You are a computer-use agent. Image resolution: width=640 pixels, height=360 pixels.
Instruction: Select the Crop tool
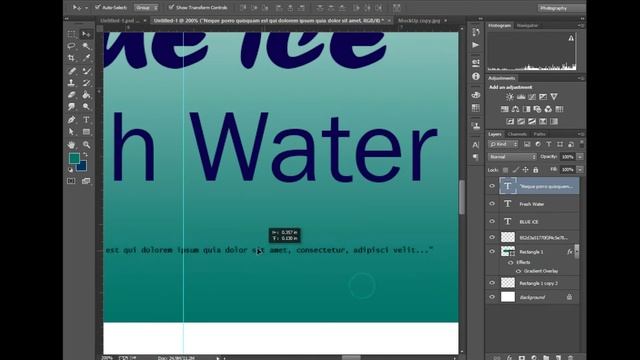click(71, 58)
